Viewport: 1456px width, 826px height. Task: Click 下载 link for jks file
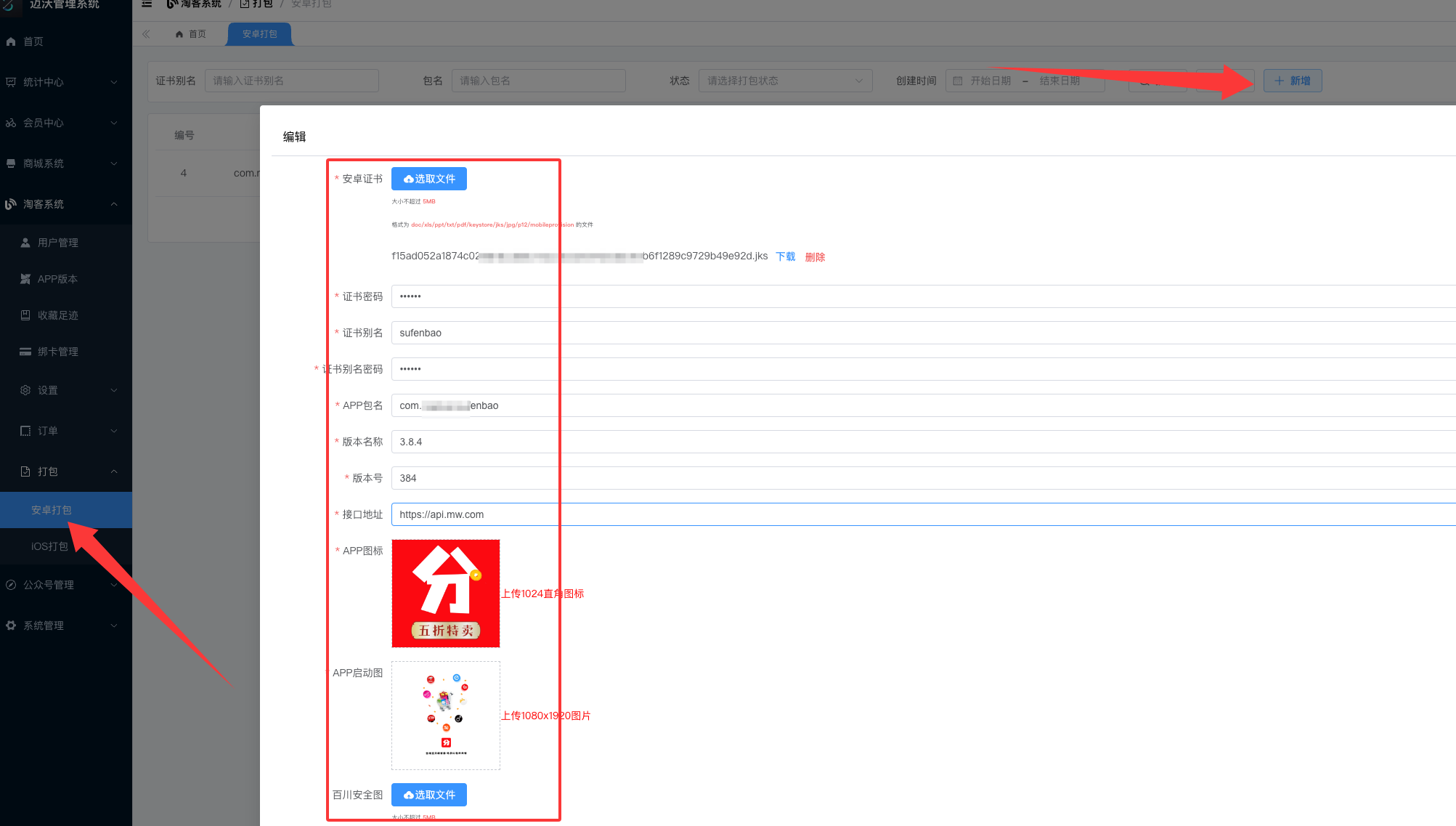tap(785, 256)
